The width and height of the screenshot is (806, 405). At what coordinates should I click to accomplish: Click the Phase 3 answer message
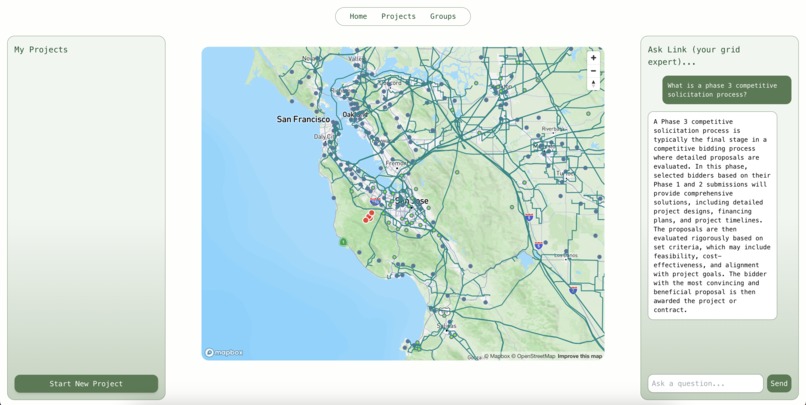click(712, 216)
